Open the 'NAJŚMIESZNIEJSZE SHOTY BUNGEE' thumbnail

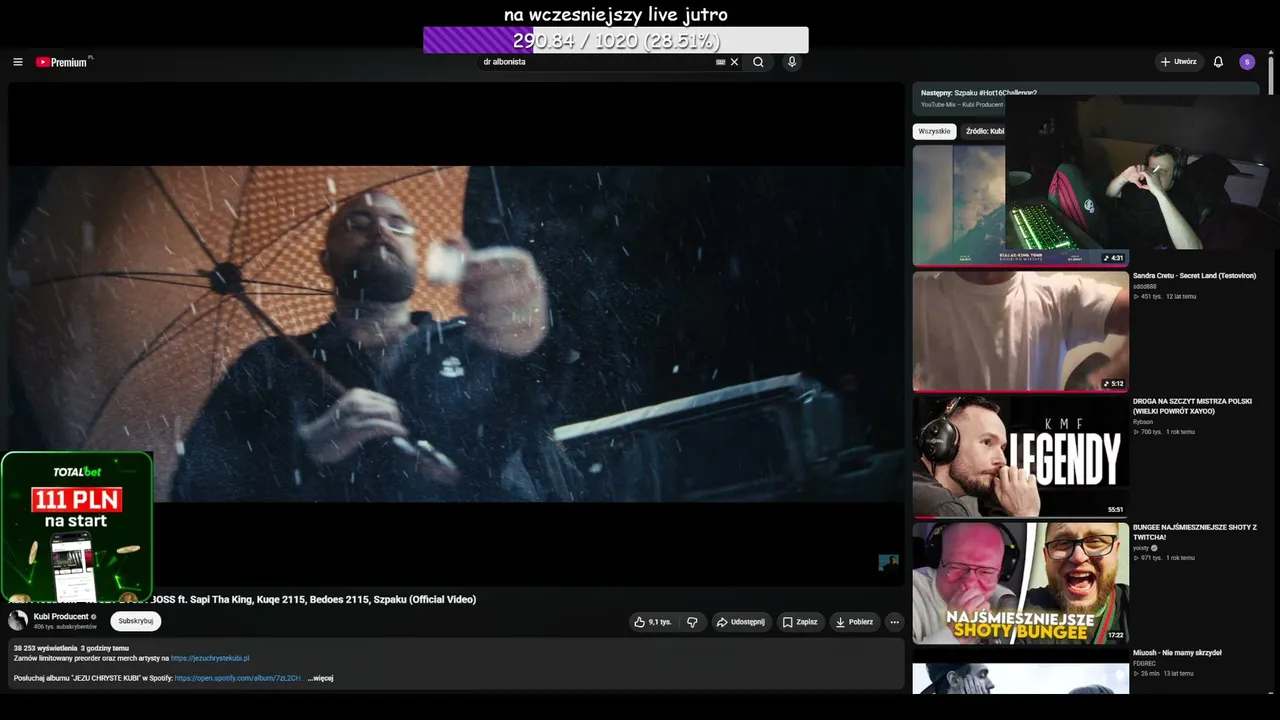[x=1020, y=583]
